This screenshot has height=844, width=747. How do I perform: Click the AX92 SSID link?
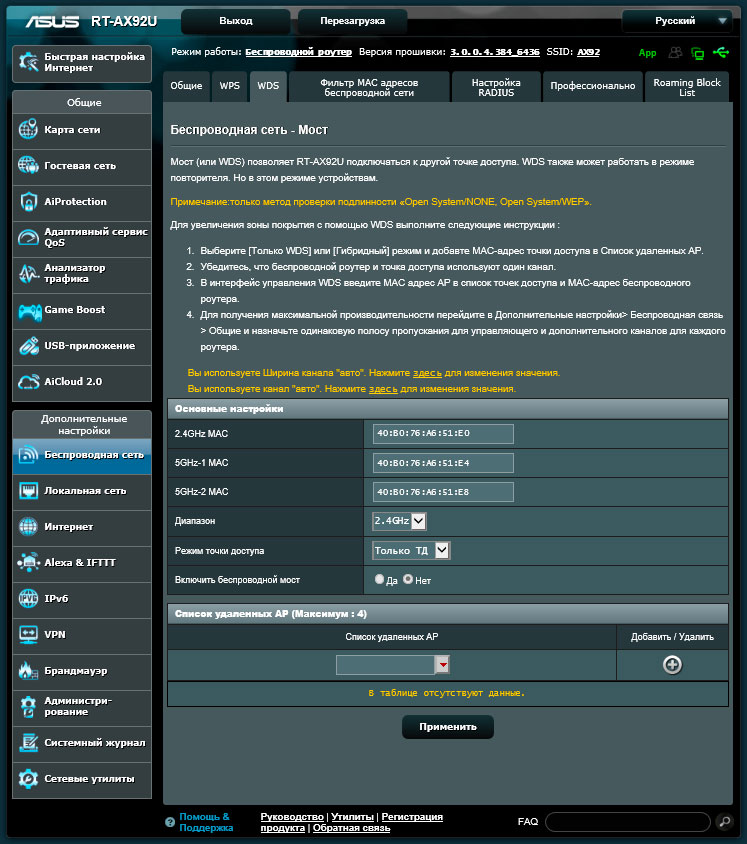(588, 52)
